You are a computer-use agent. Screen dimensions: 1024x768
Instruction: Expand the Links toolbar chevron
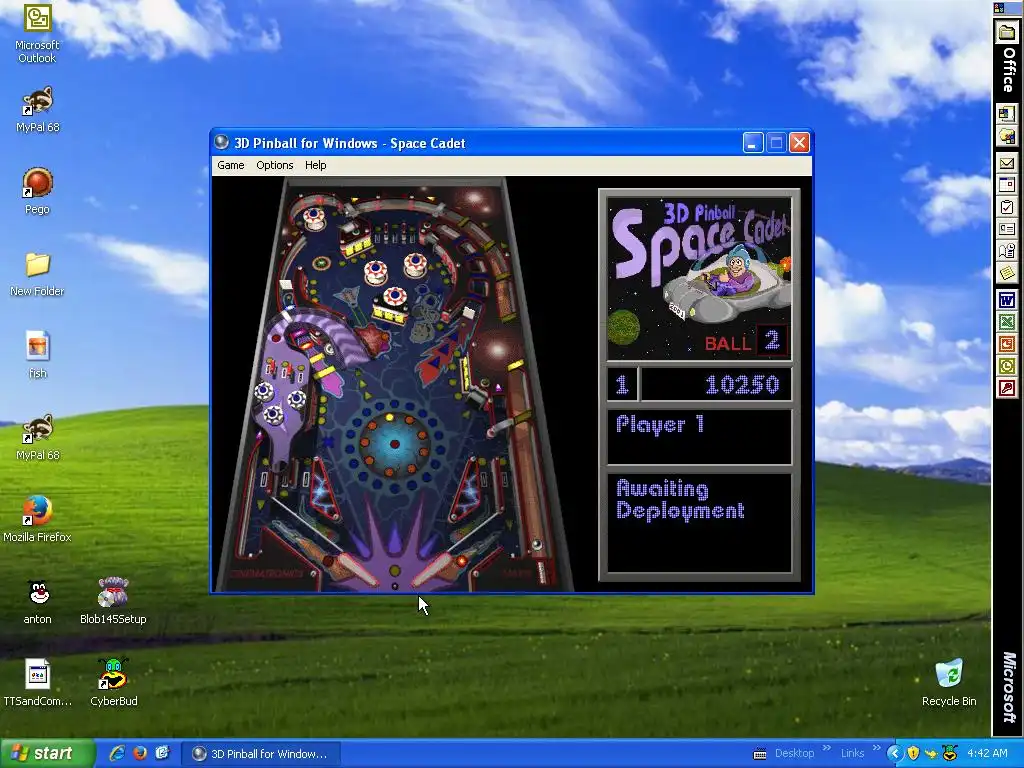click(876, 748)
